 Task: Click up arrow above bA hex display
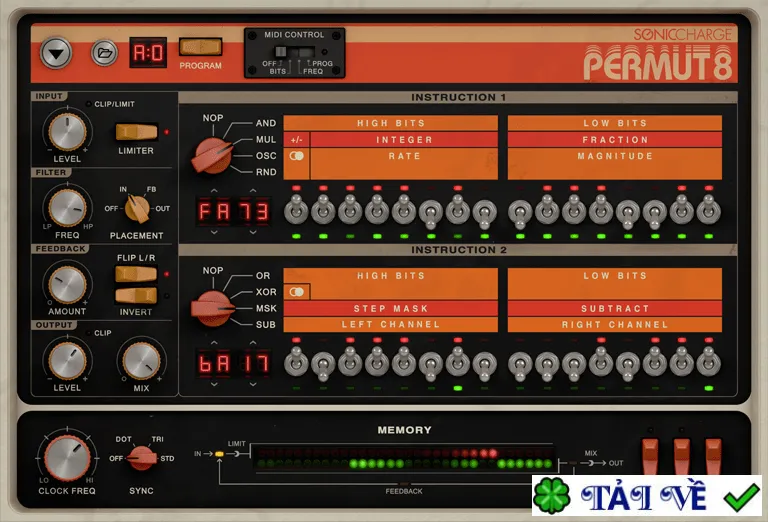(214, 343)
